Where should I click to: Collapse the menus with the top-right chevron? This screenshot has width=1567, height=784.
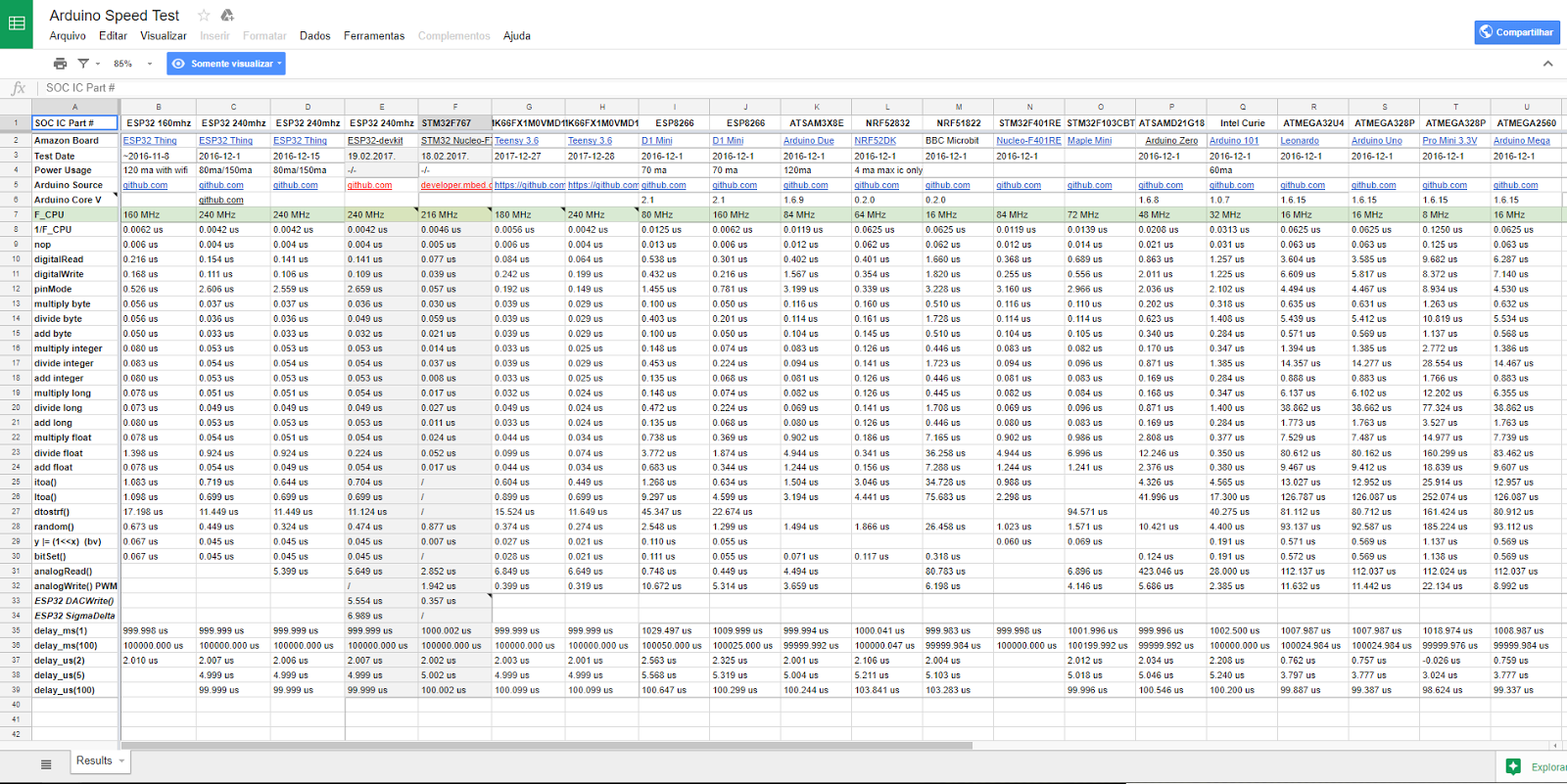[1547, 64]
